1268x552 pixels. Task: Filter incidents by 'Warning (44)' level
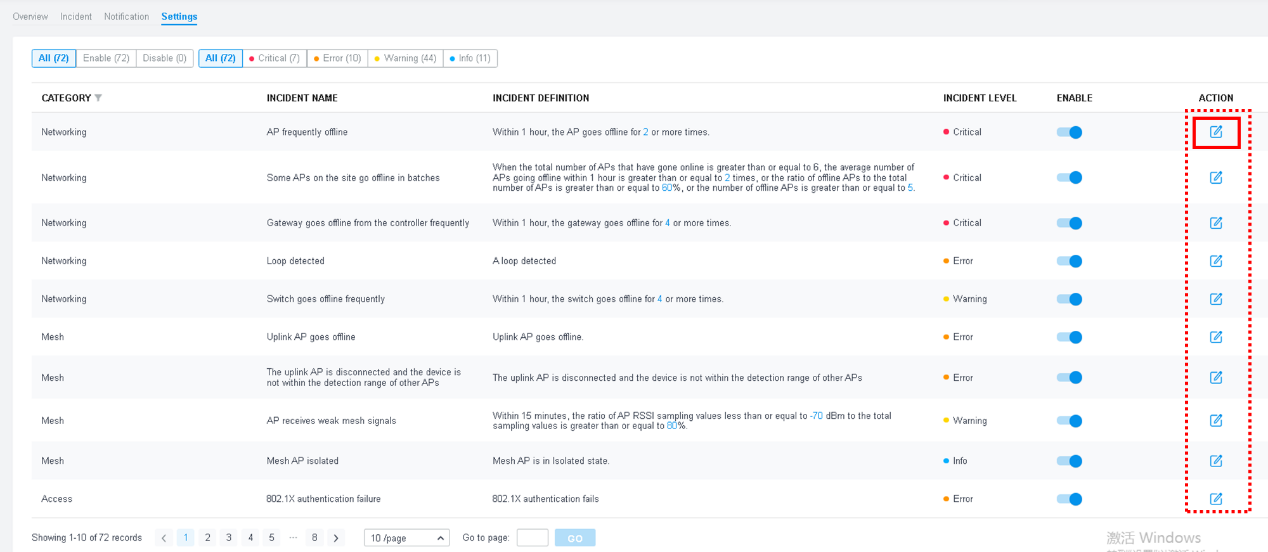click(405, 58)
